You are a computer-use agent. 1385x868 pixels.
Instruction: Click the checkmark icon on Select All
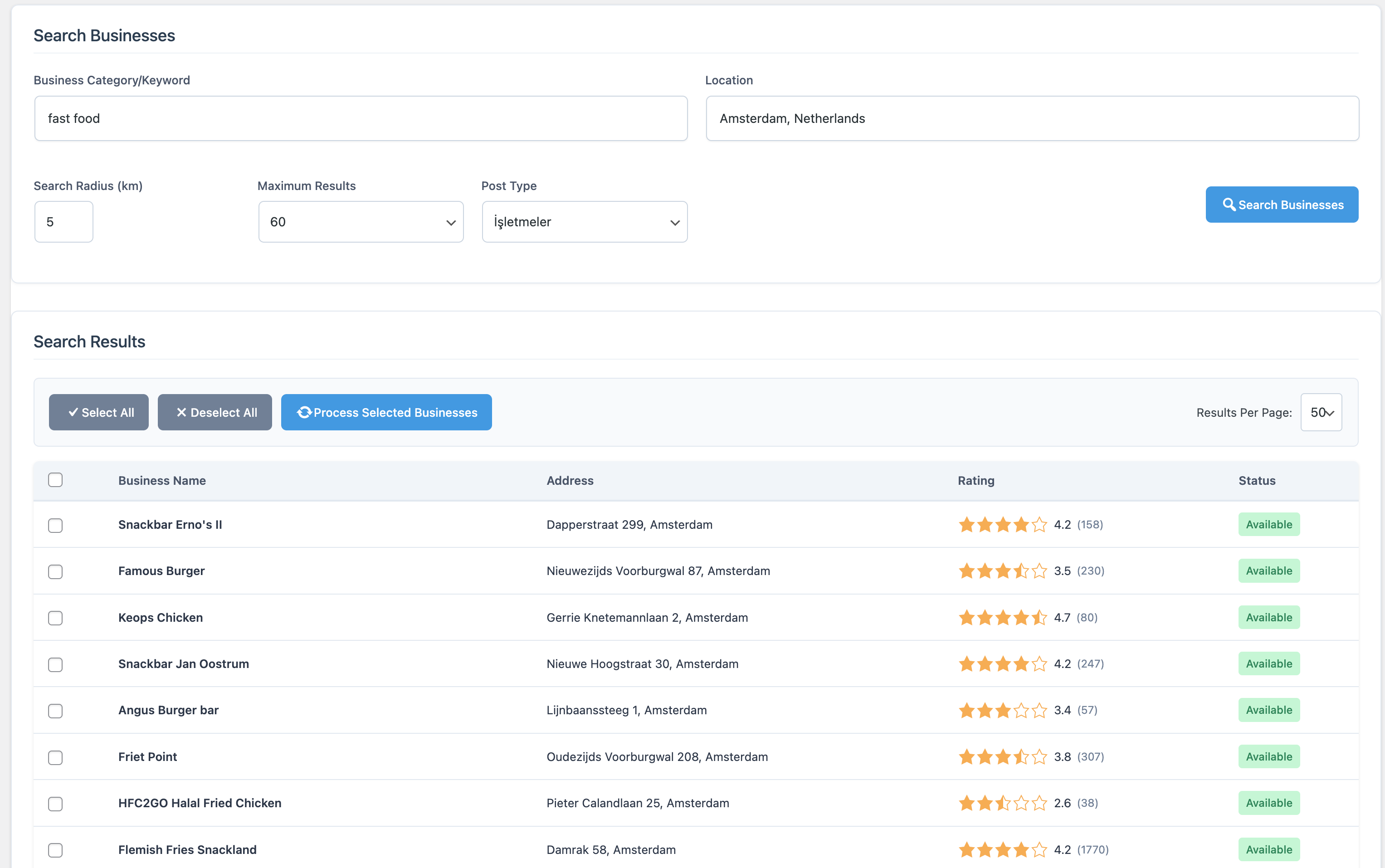73,412
